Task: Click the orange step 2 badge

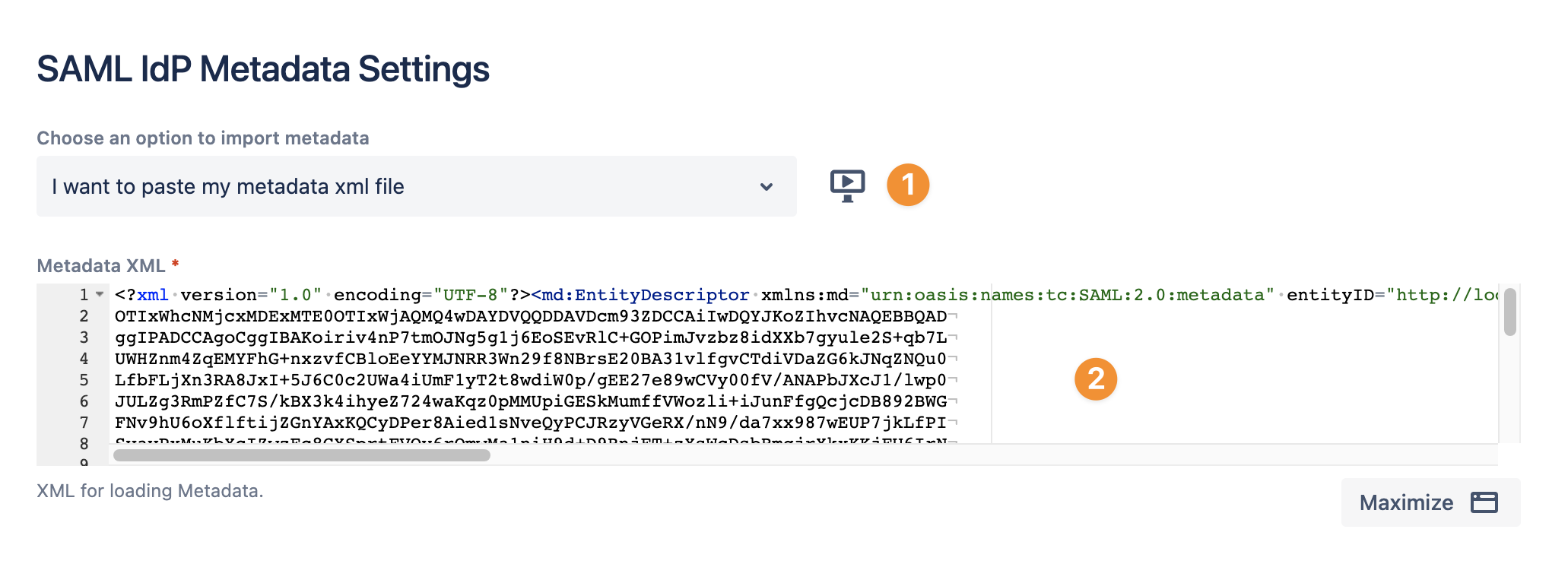Action: point(1096,379)
